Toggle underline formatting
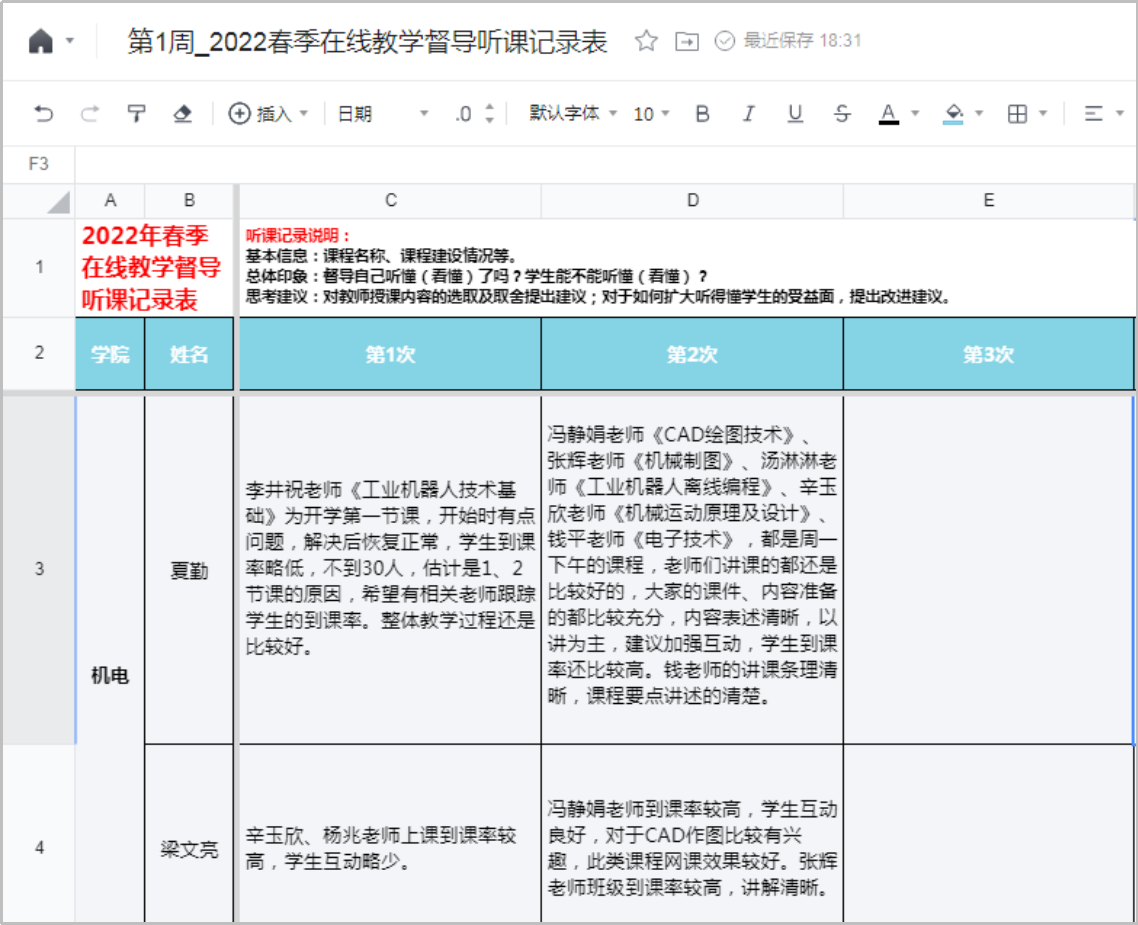This screenshot has width=1138, height=925. (x=795, y=114)
